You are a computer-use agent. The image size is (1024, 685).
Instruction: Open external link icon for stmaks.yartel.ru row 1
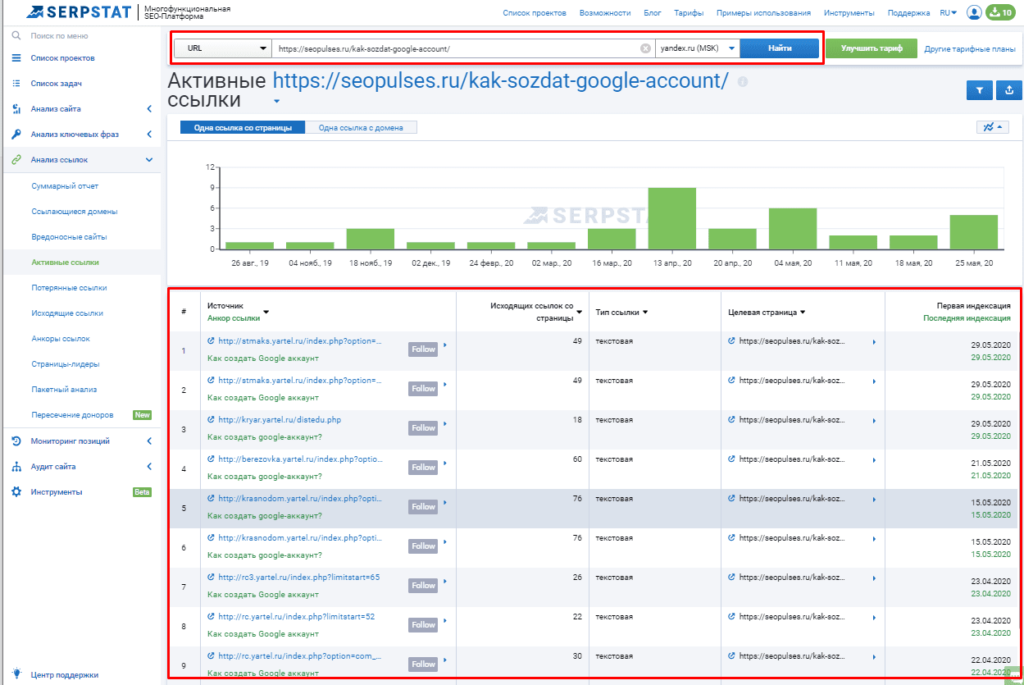(x=211, y=341)
